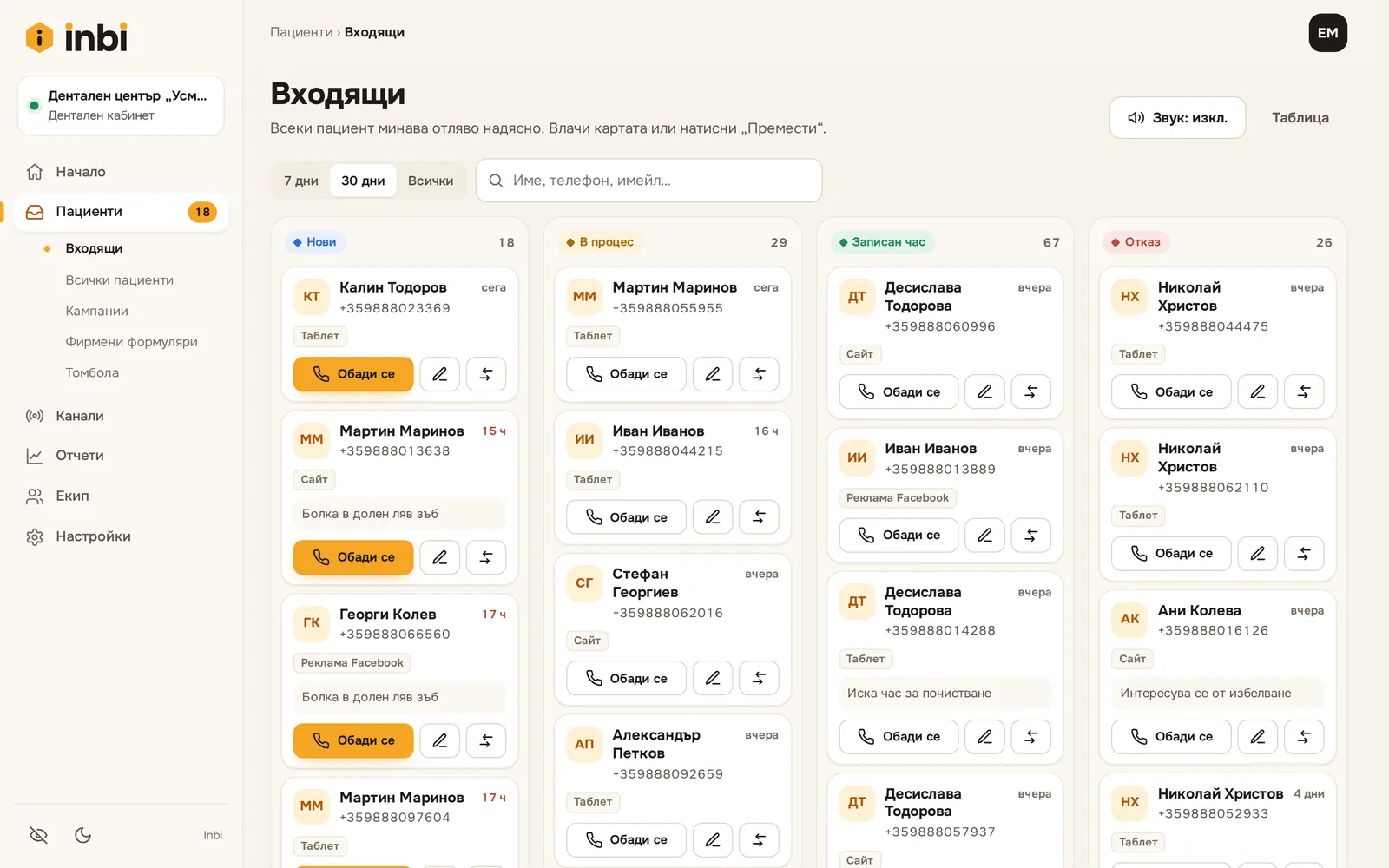Screen dimensions: 1389x868
Task: Select the Всички period filter
Action: click(431, 181)
